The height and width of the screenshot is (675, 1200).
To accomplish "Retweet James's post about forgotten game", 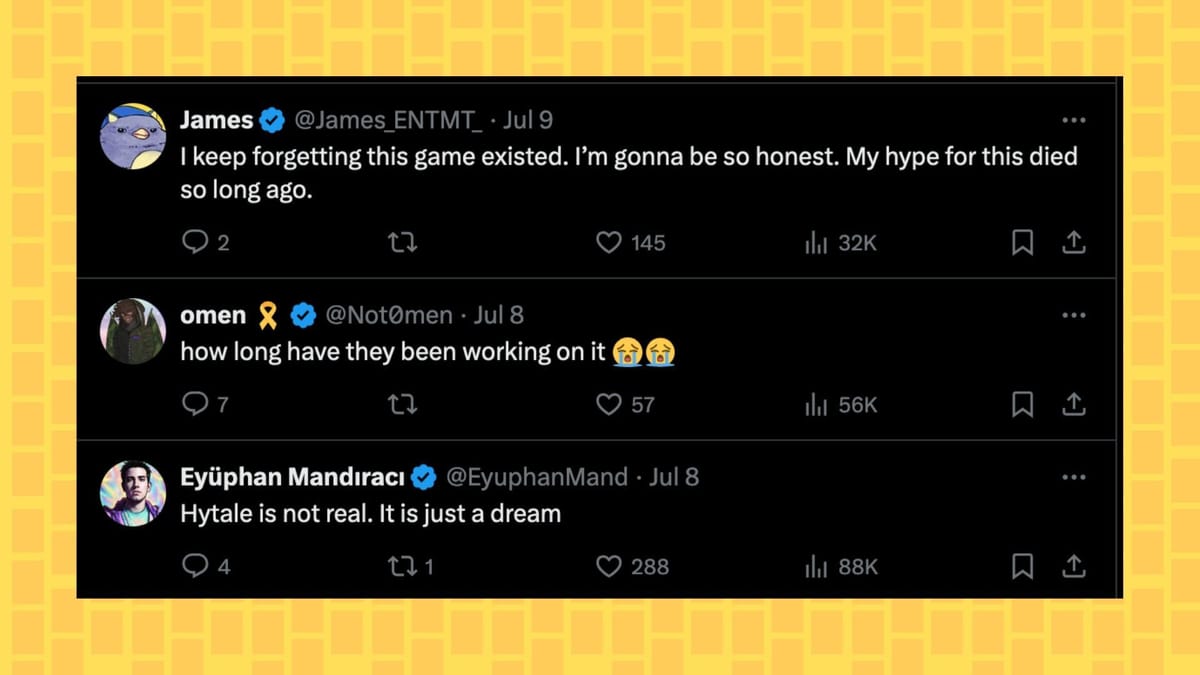I will 402,242.
